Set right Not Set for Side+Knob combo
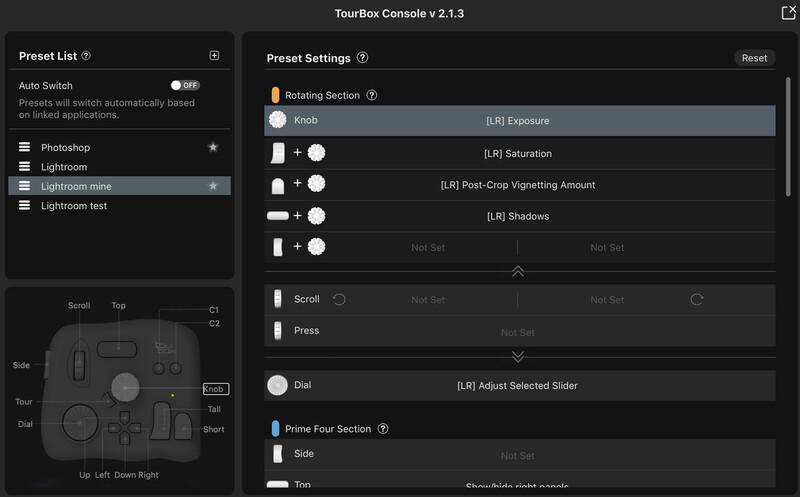The image size is (800, 497). (607, 247)
